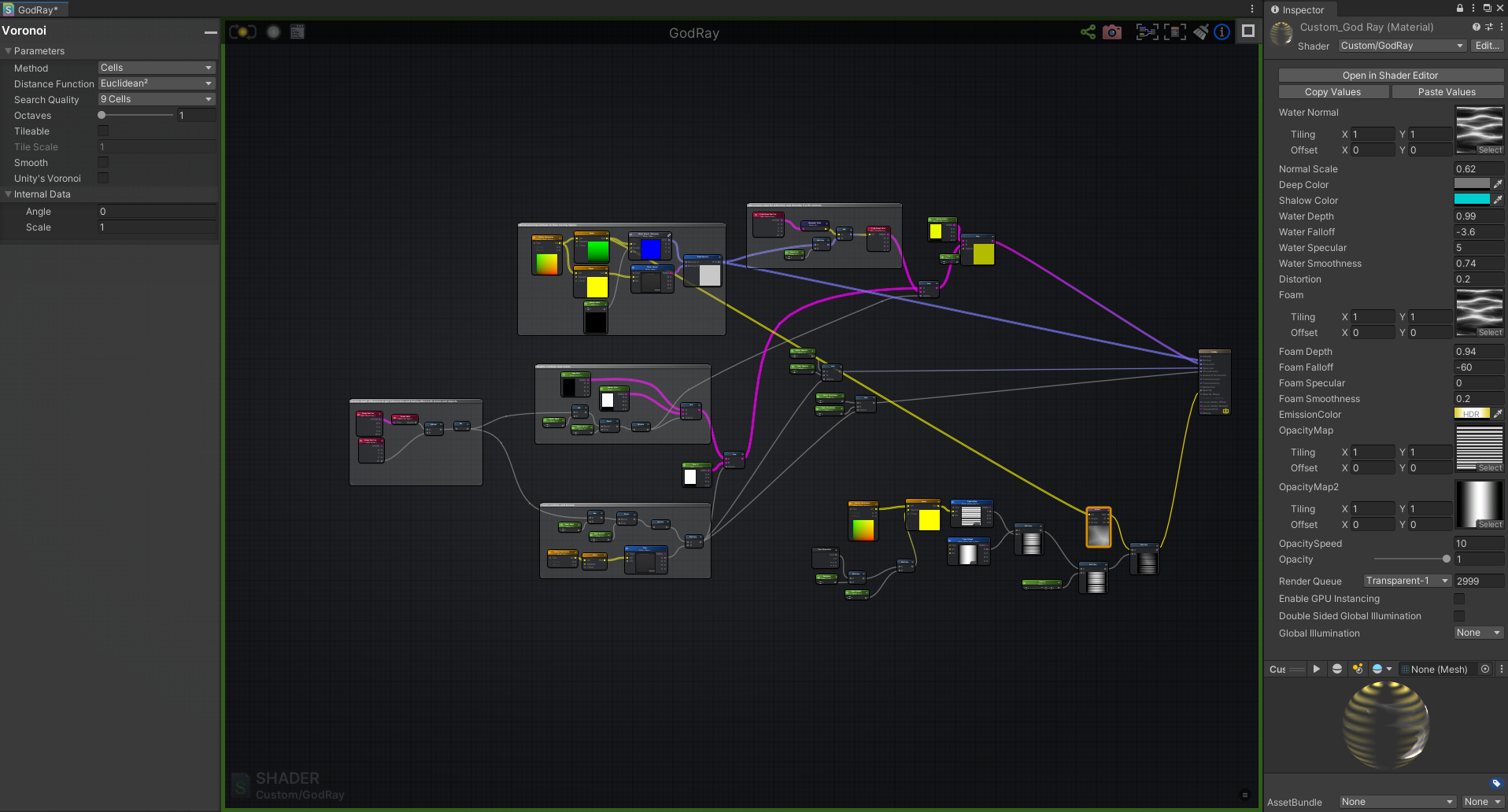This screenshot has height=812, width=1508.
Task: Open the shader source code window icon
Action: [298, 32]
